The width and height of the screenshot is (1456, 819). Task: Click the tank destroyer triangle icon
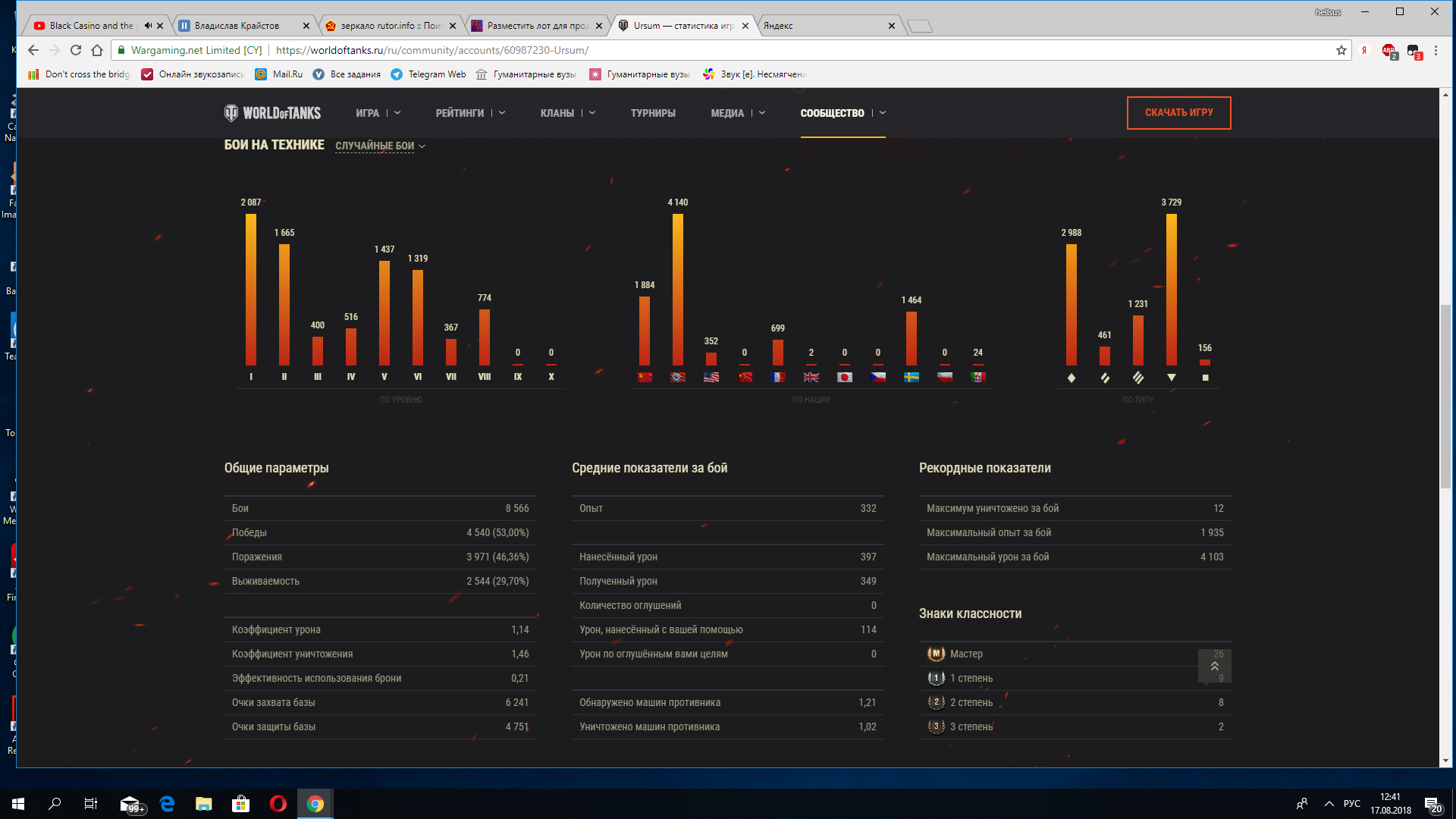point(1172,378)
